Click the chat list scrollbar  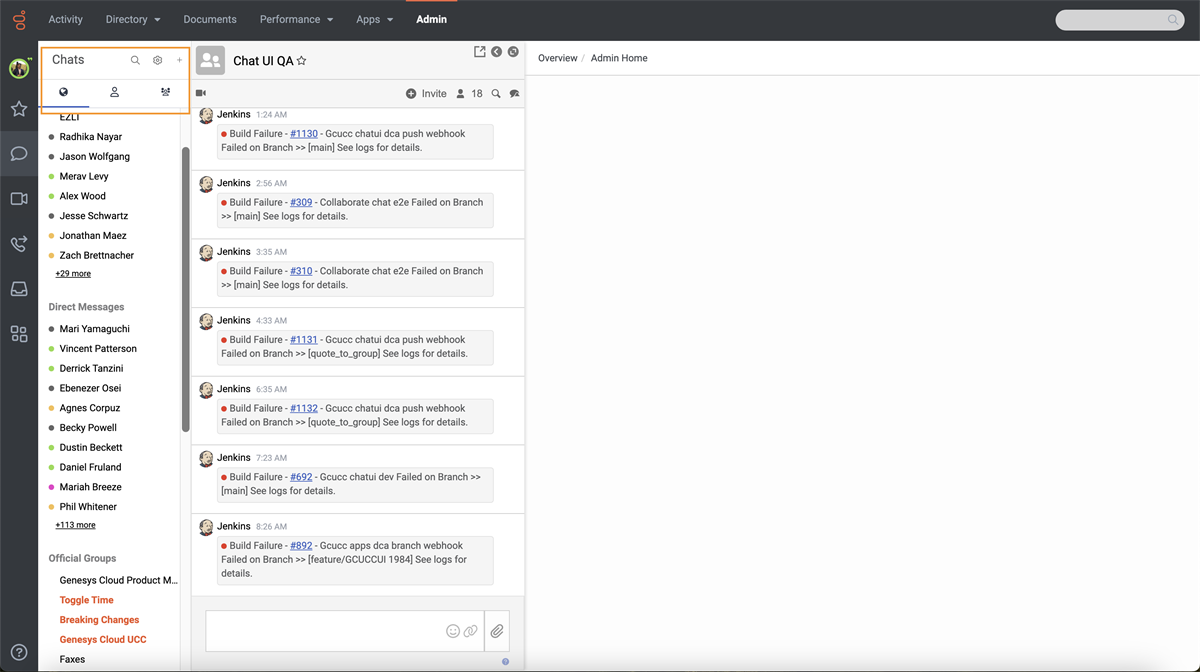click(185, 290)
